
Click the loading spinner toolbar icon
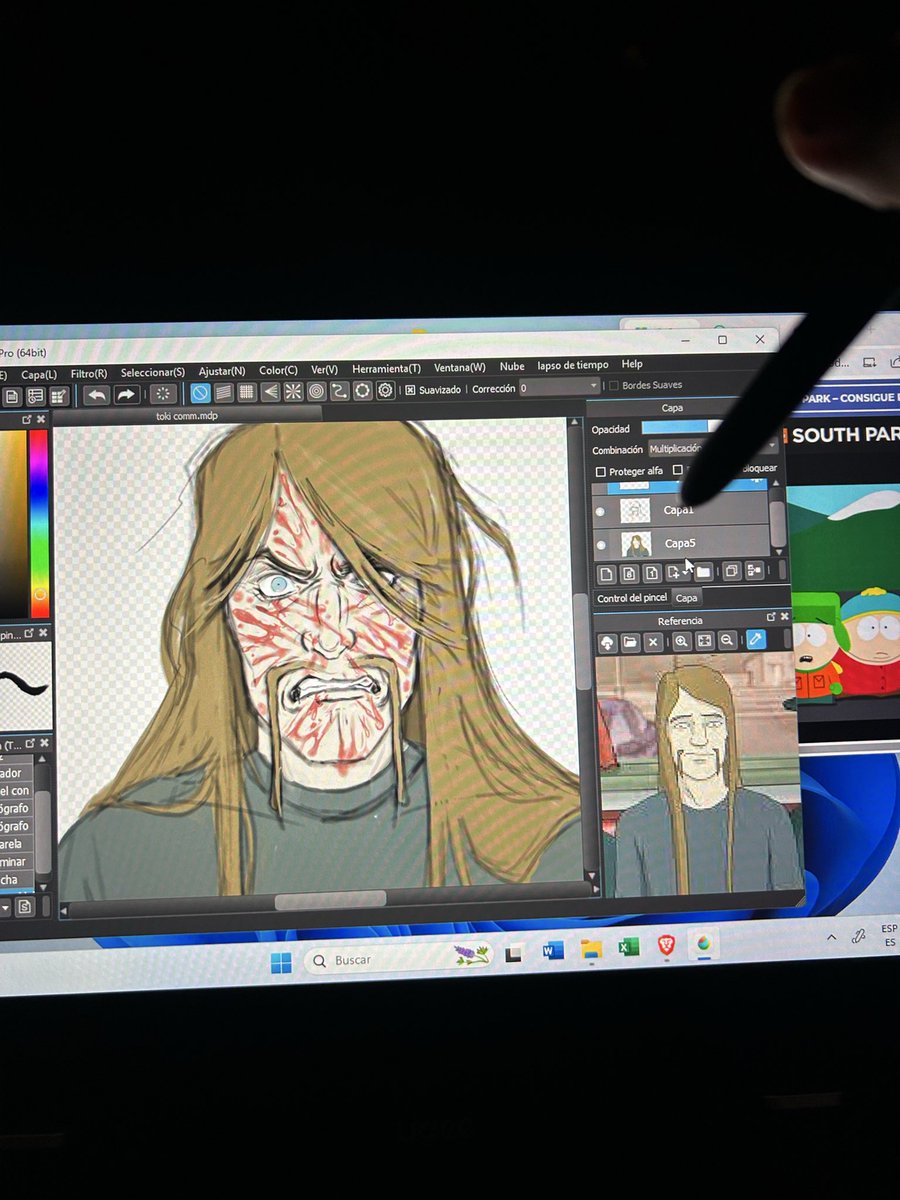(163, 394)
